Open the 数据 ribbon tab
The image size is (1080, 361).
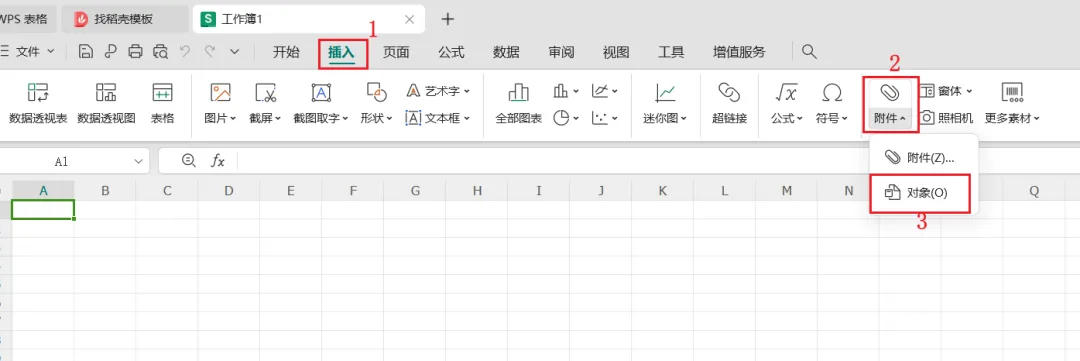[506, 52]
